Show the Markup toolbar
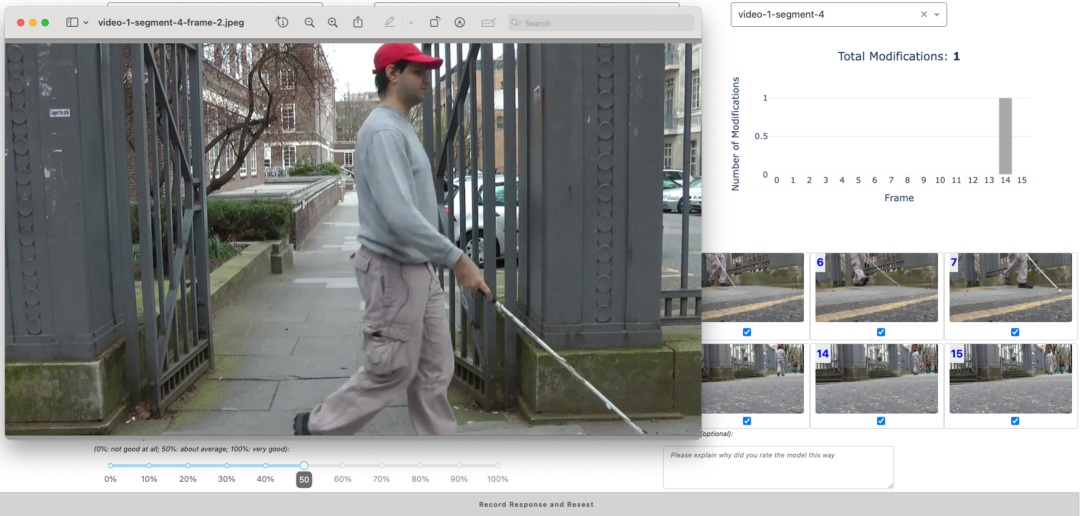Viewport: 1080px width, 516px height. click(x=459, y=22)
